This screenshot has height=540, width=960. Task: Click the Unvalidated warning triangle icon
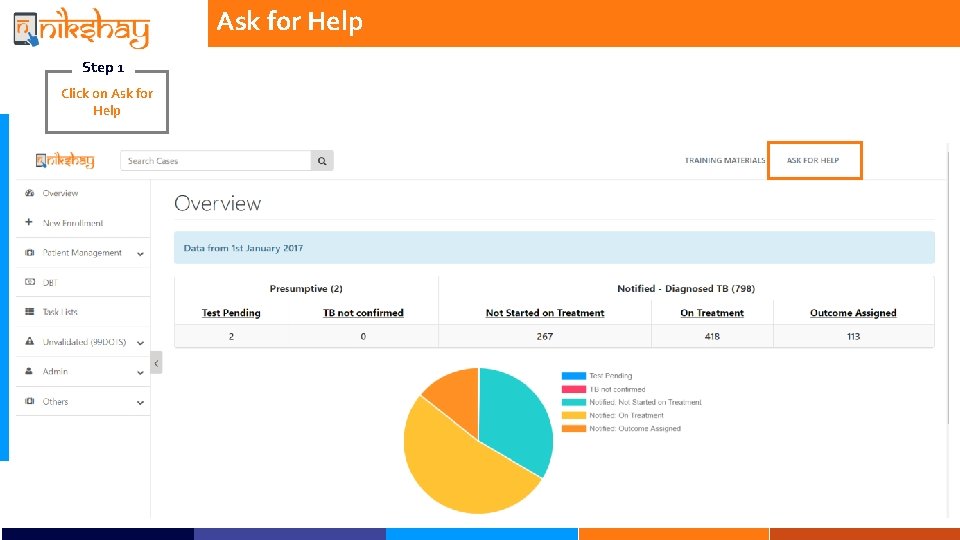(29, 341)
